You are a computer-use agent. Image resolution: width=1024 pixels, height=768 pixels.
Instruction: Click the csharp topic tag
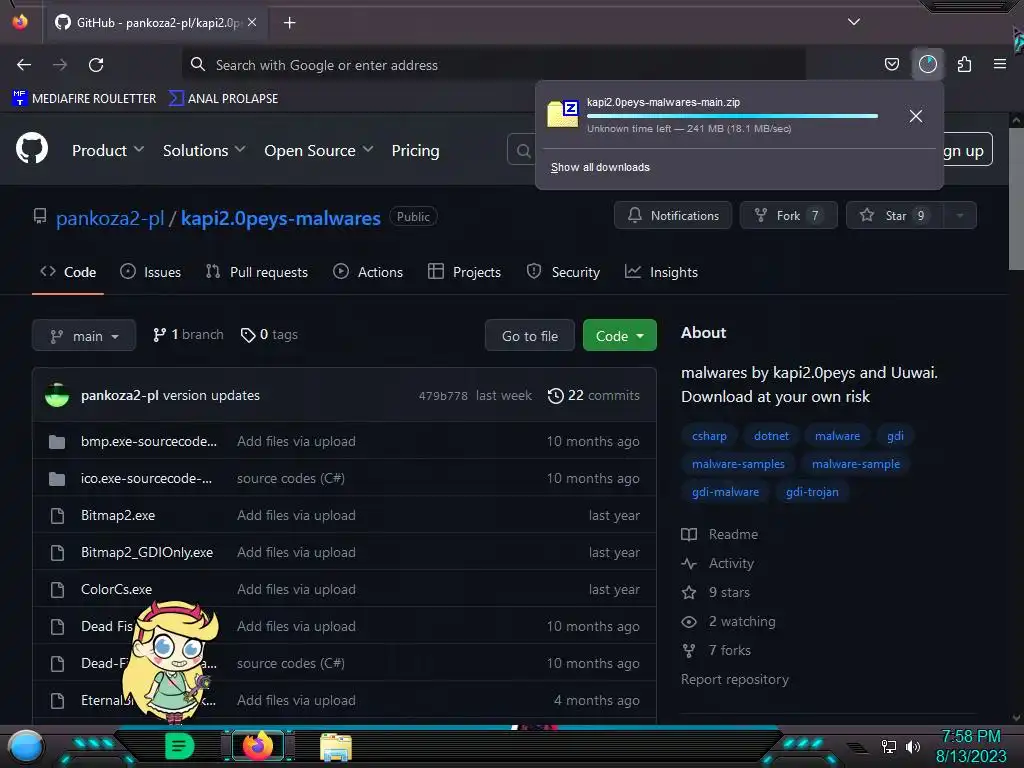tap(709, 436)
